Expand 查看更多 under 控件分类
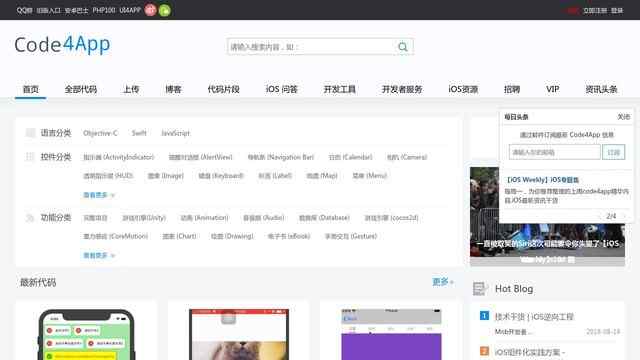The width and height of the screenshot is (640, 360). pos(99,195)
